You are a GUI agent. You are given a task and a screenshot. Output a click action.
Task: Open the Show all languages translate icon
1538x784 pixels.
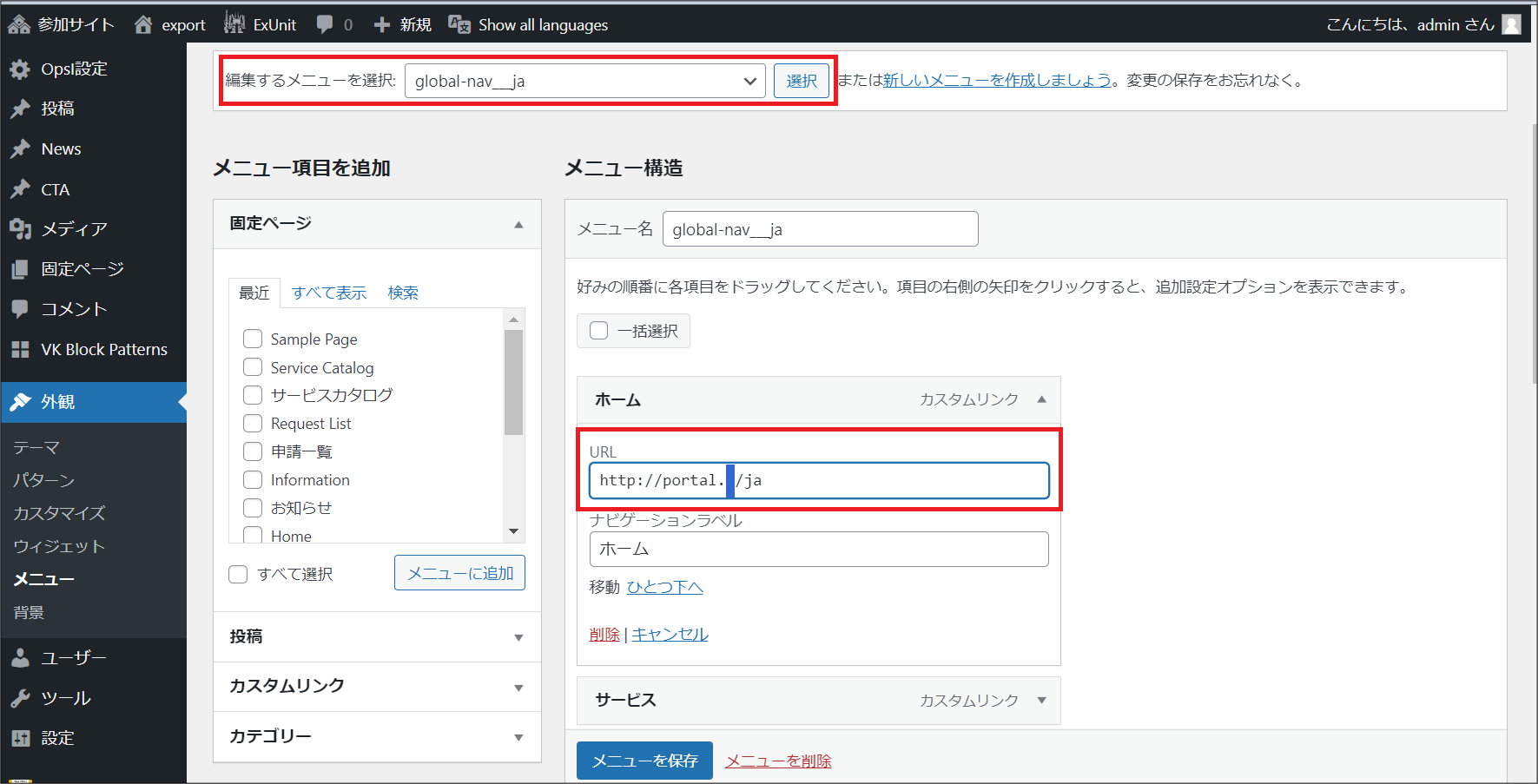click(x=459, y=24)
